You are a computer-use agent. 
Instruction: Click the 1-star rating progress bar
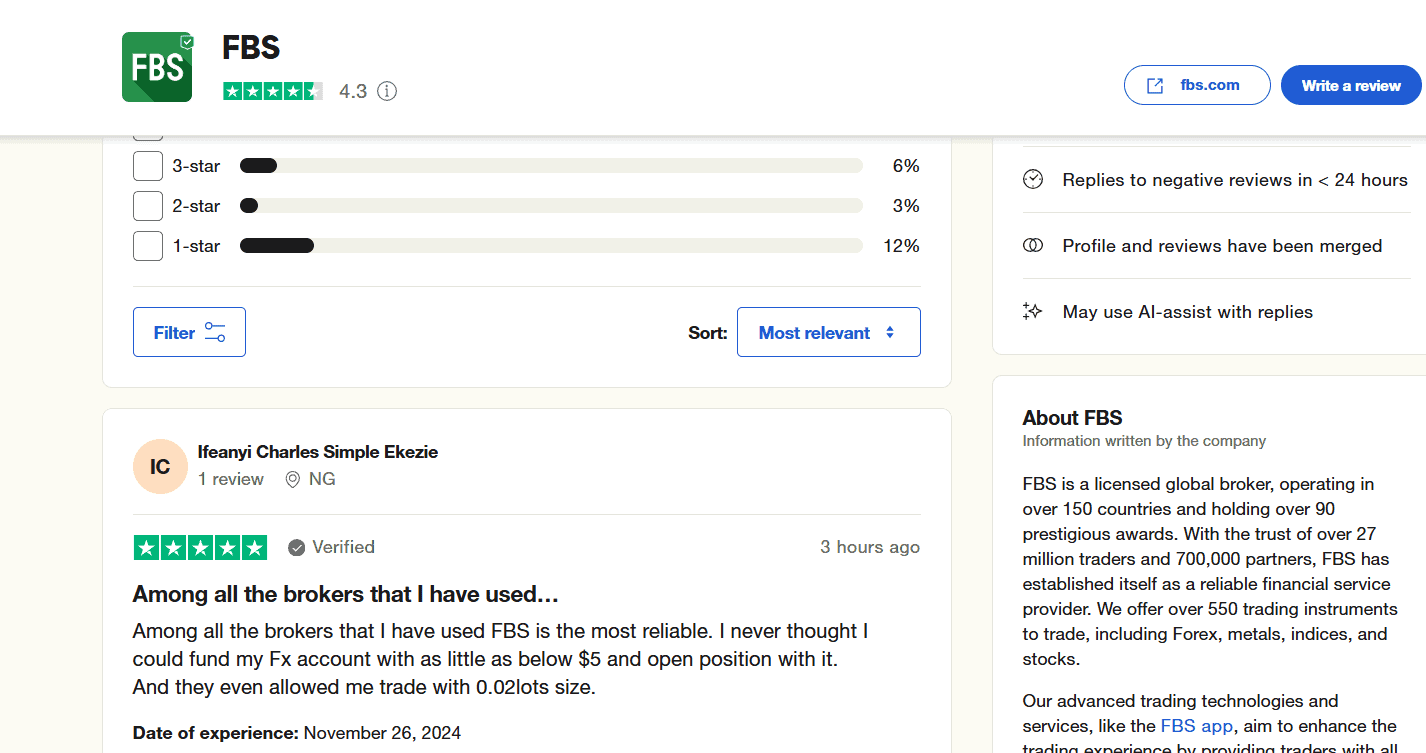coord(550,245)
